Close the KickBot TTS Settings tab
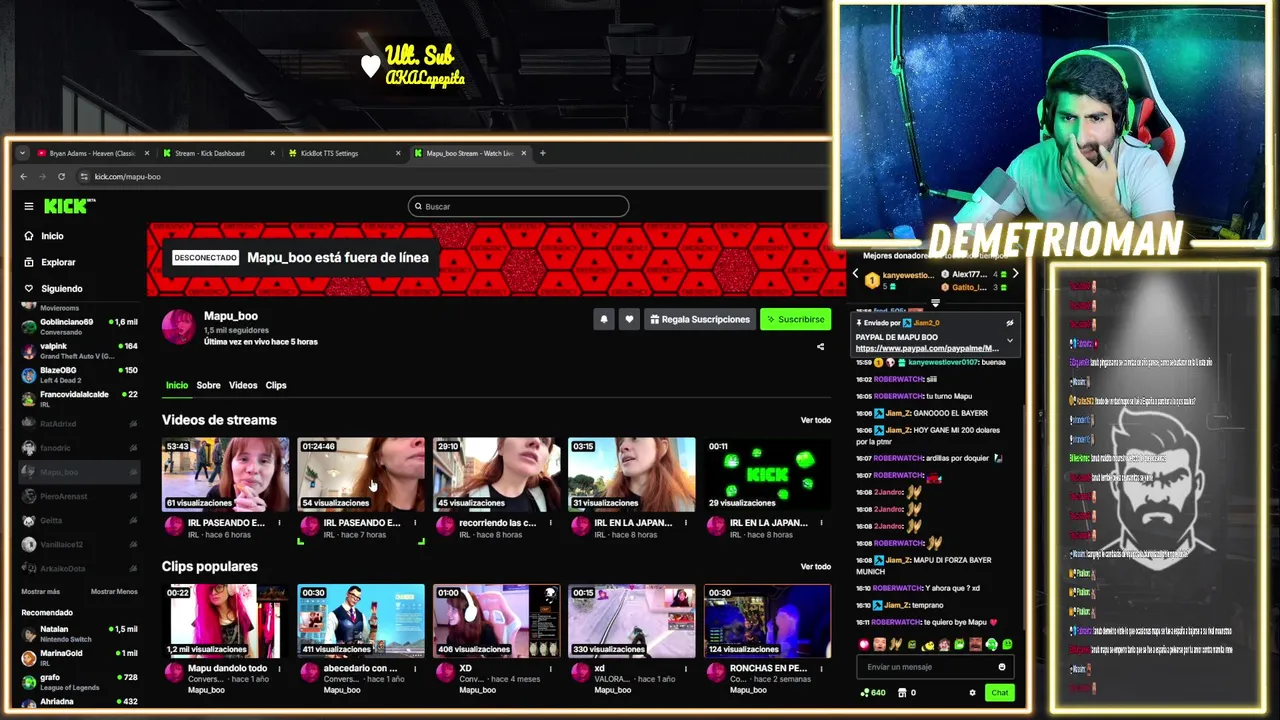 [x=398, y=153]
